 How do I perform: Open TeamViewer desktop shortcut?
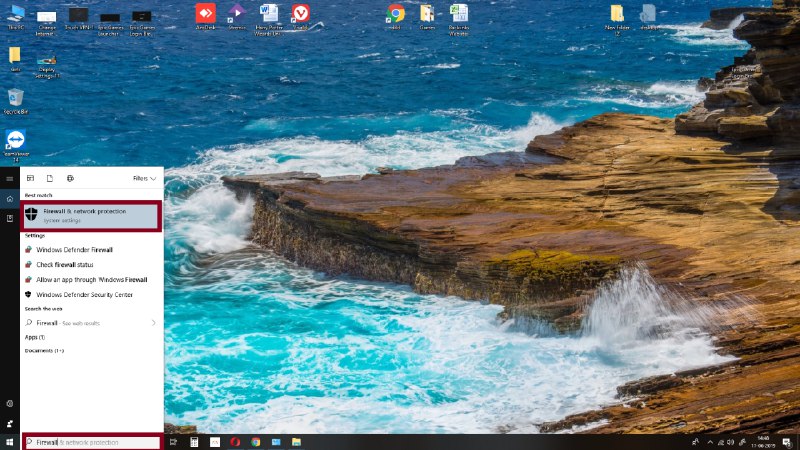(x=15, y=141)
